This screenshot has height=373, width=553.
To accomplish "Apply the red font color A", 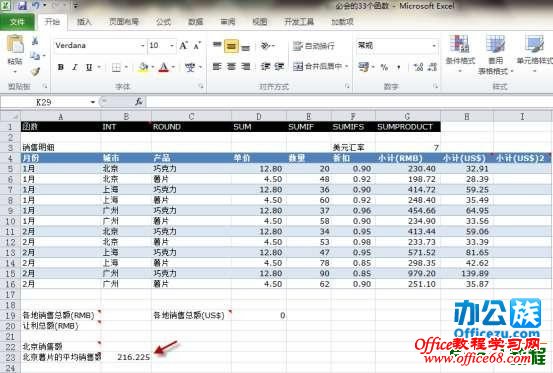I will (x=163, y=67).
